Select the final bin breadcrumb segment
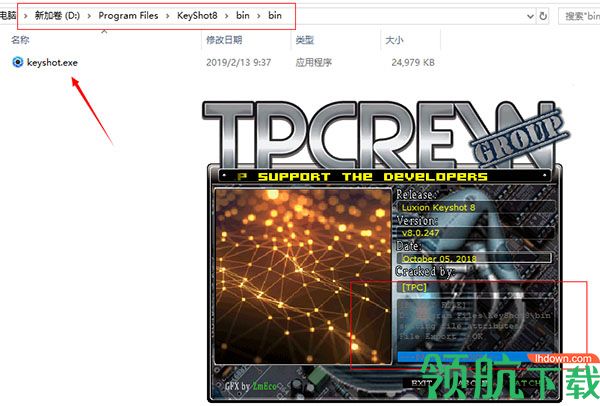This screenshot has width=600, height=406. point(275,16)
